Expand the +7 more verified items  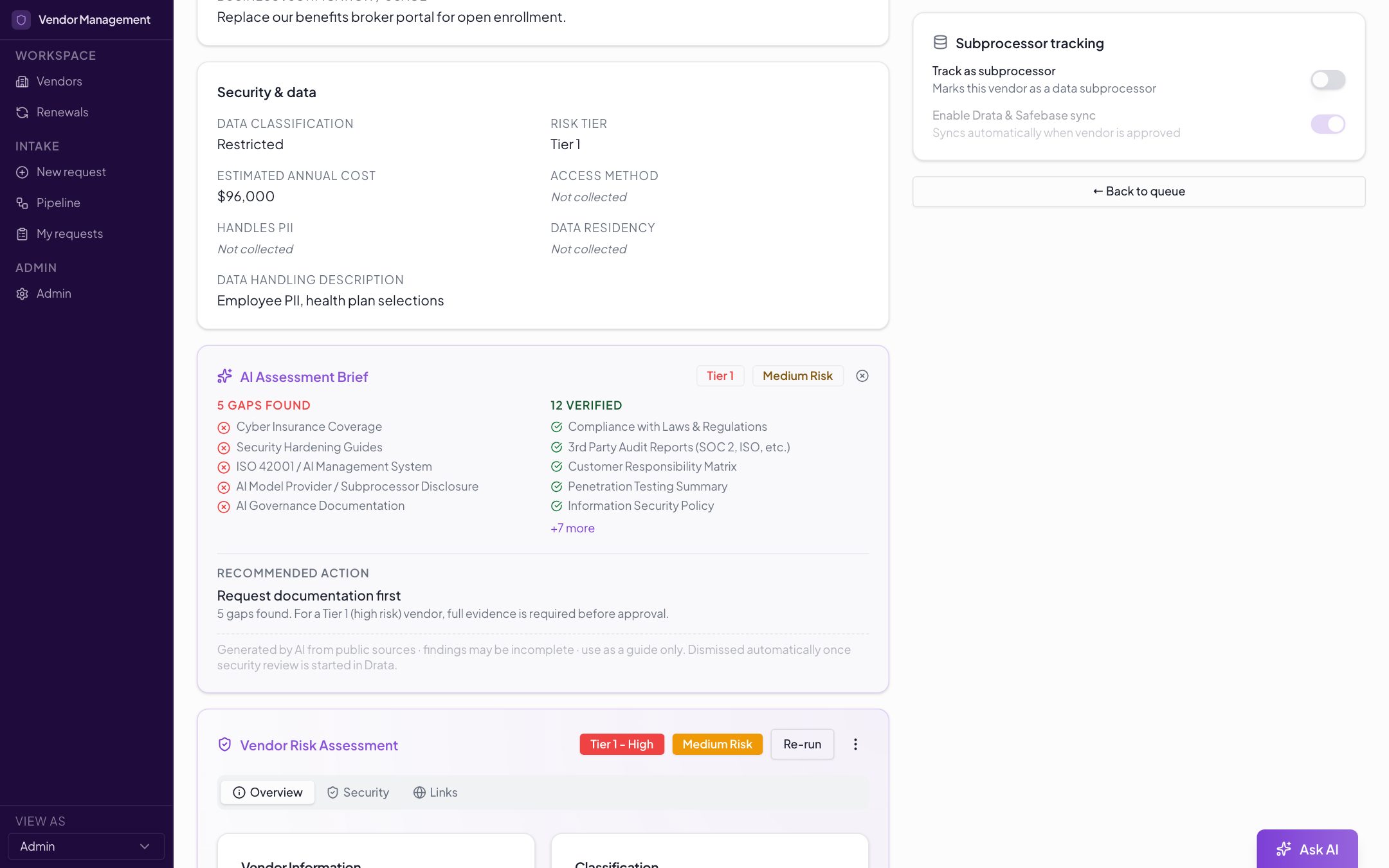tap(572, 529)
